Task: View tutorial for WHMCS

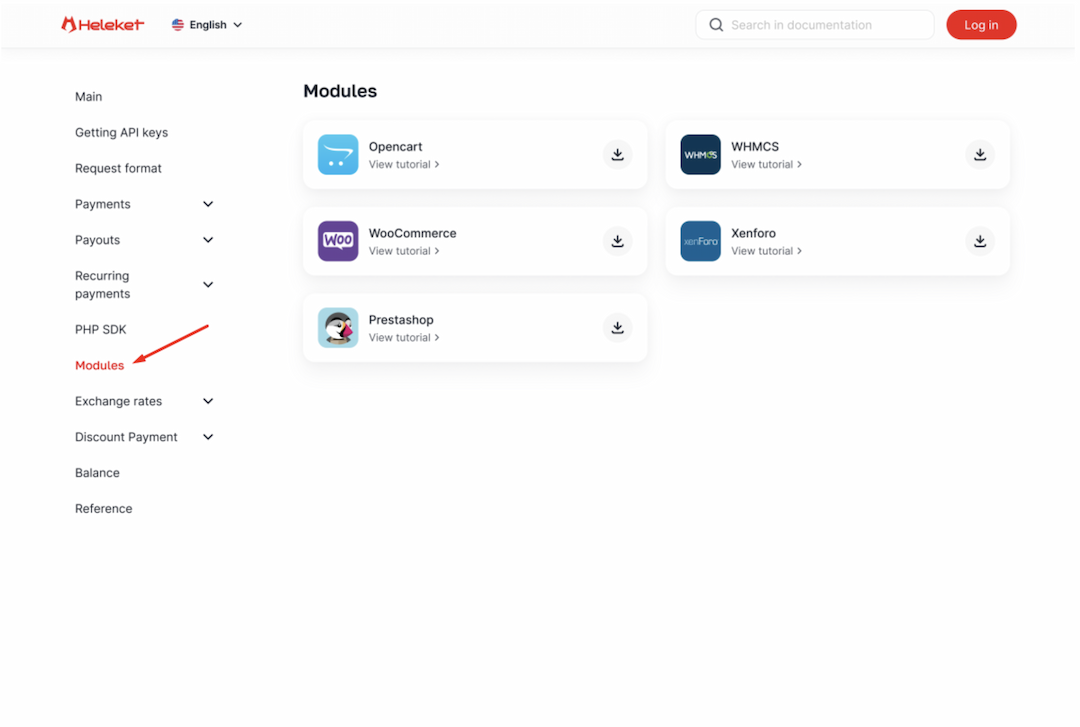Action: click(766, 165)
